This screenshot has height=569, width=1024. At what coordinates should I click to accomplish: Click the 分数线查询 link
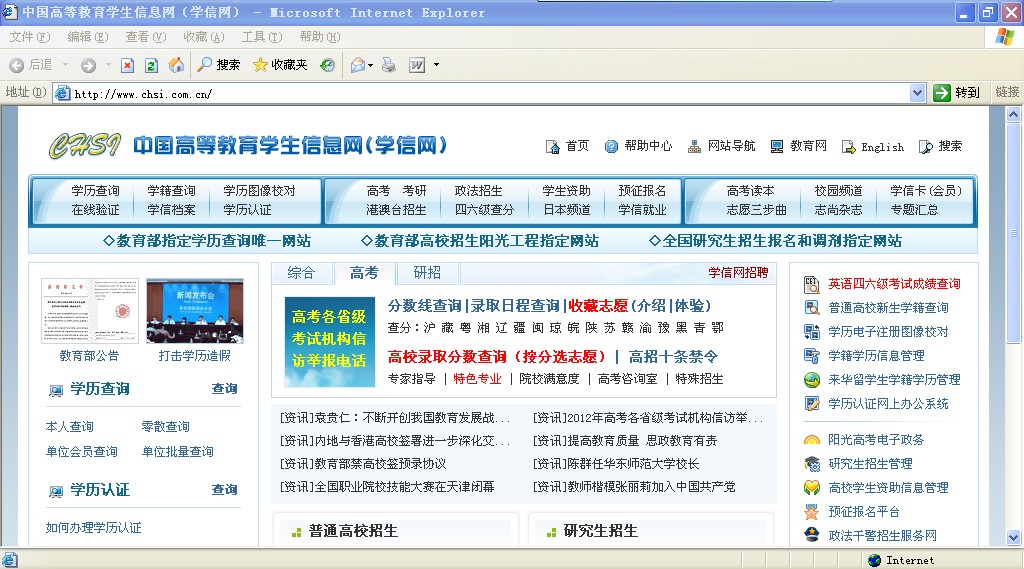coord(424,306)
